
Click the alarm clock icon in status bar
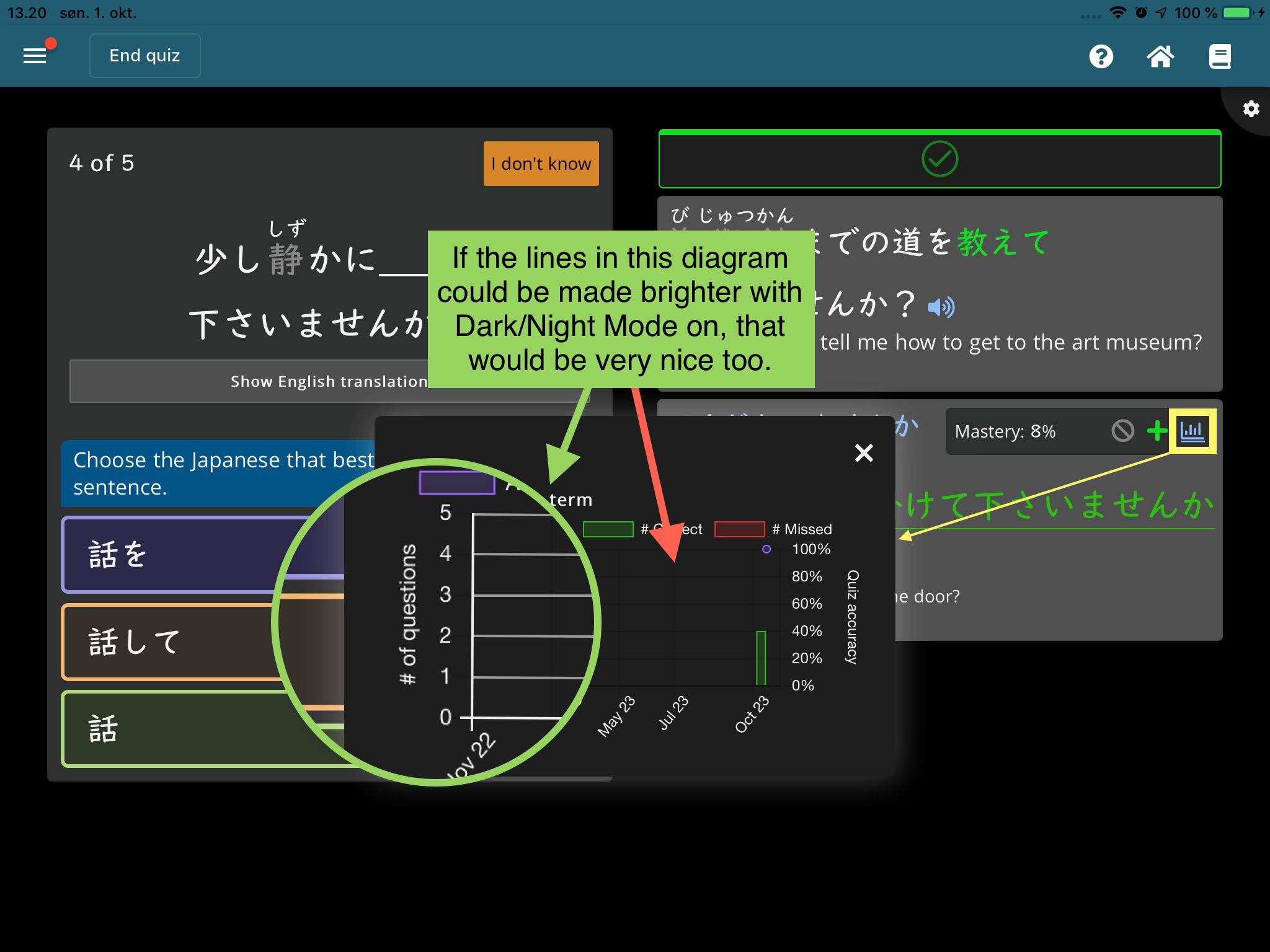click(1141, 12)
